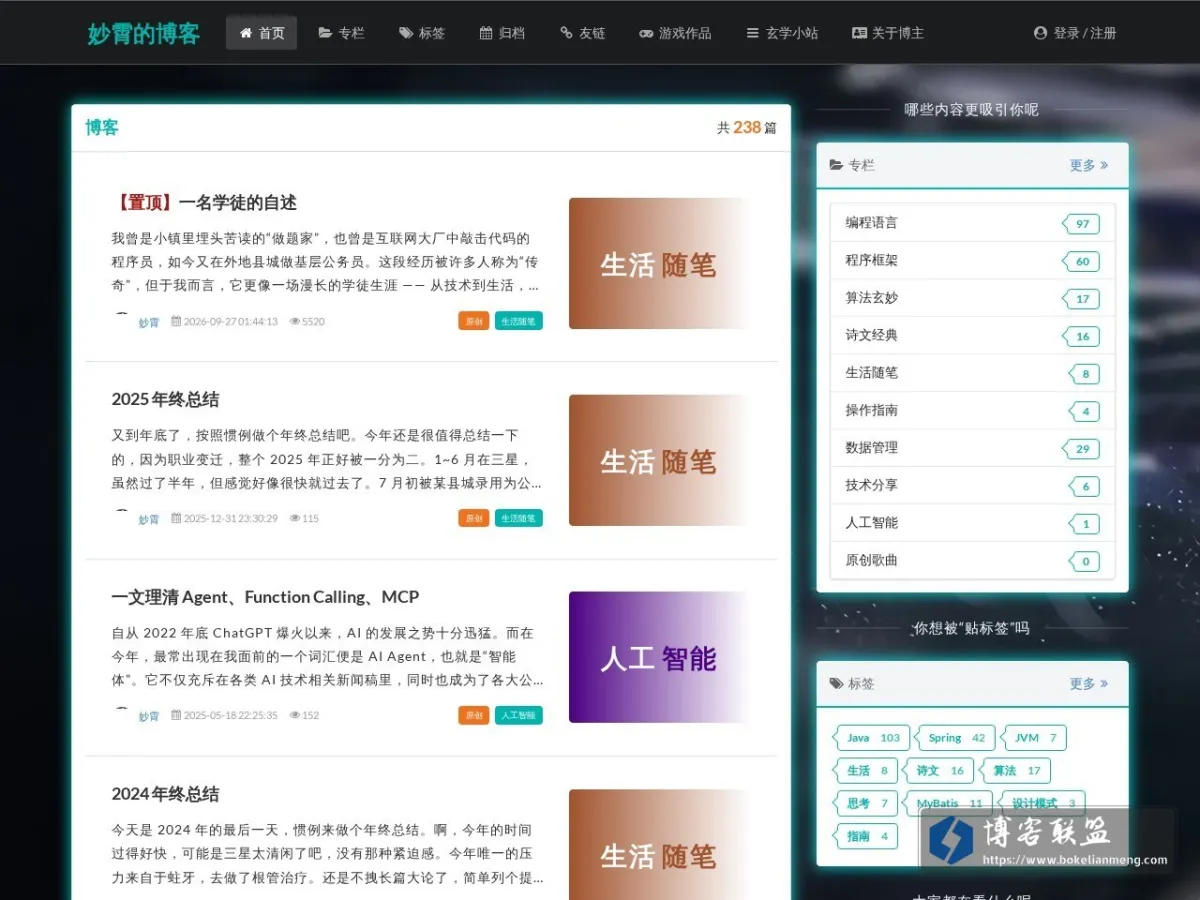Click the 共 238 篇 post count
The height and width of the screenshot is (900, 1200).
pos(746,128)
